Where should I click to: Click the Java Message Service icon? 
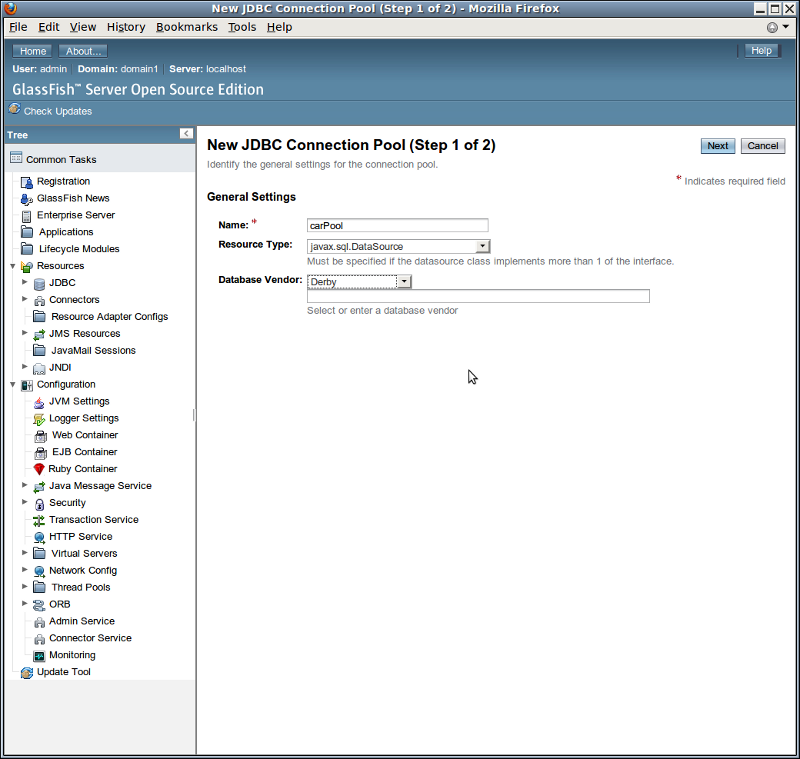click(39, 487)
